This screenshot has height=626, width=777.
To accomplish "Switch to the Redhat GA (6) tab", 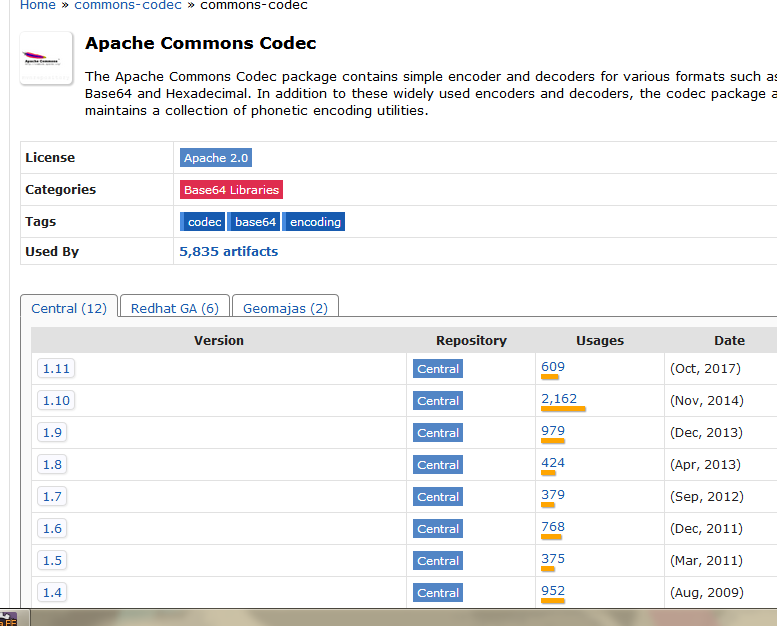I will (175, 308).
